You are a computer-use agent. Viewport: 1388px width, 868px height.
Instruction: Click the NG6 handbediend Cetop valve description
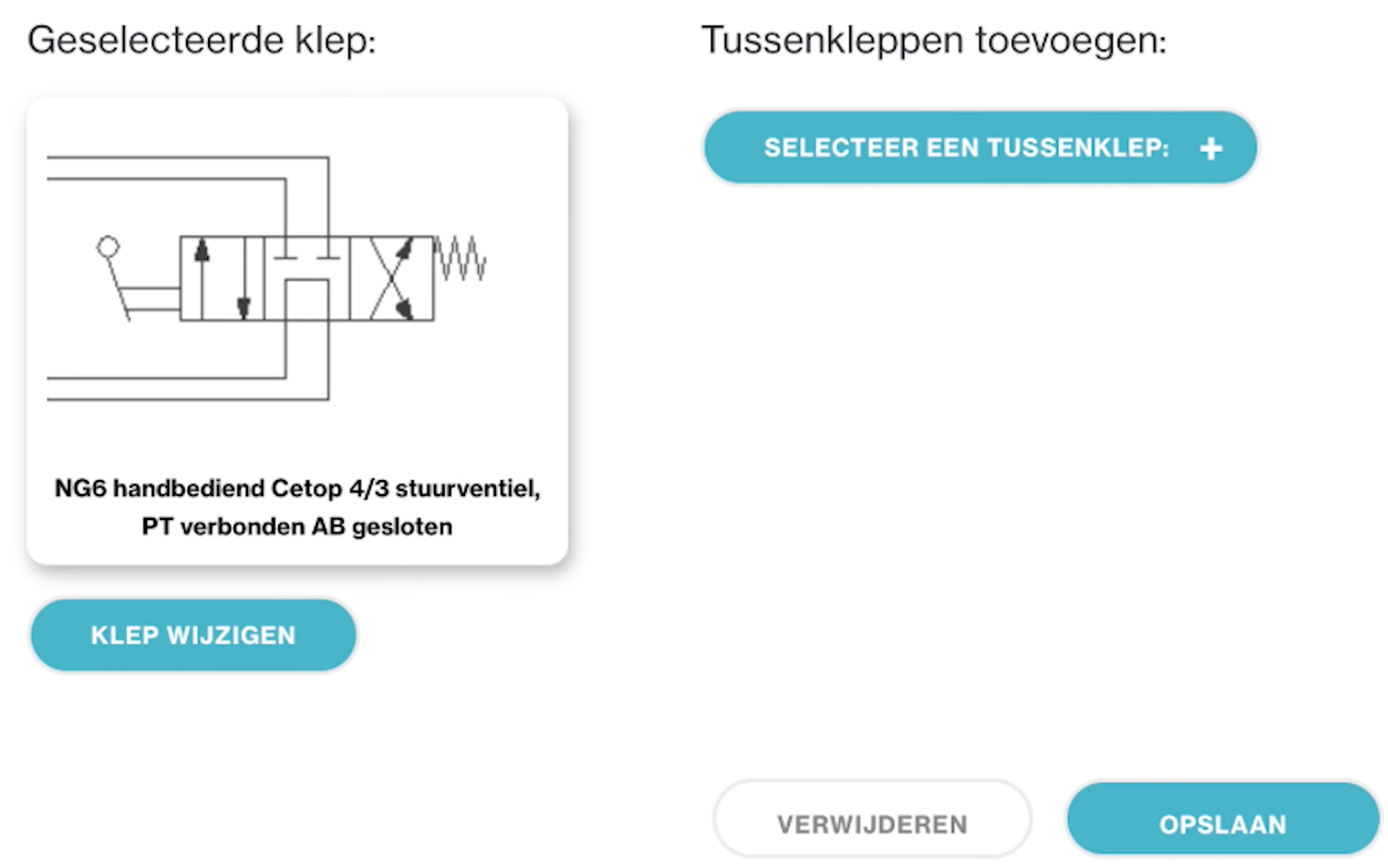(x=298, y=507)
